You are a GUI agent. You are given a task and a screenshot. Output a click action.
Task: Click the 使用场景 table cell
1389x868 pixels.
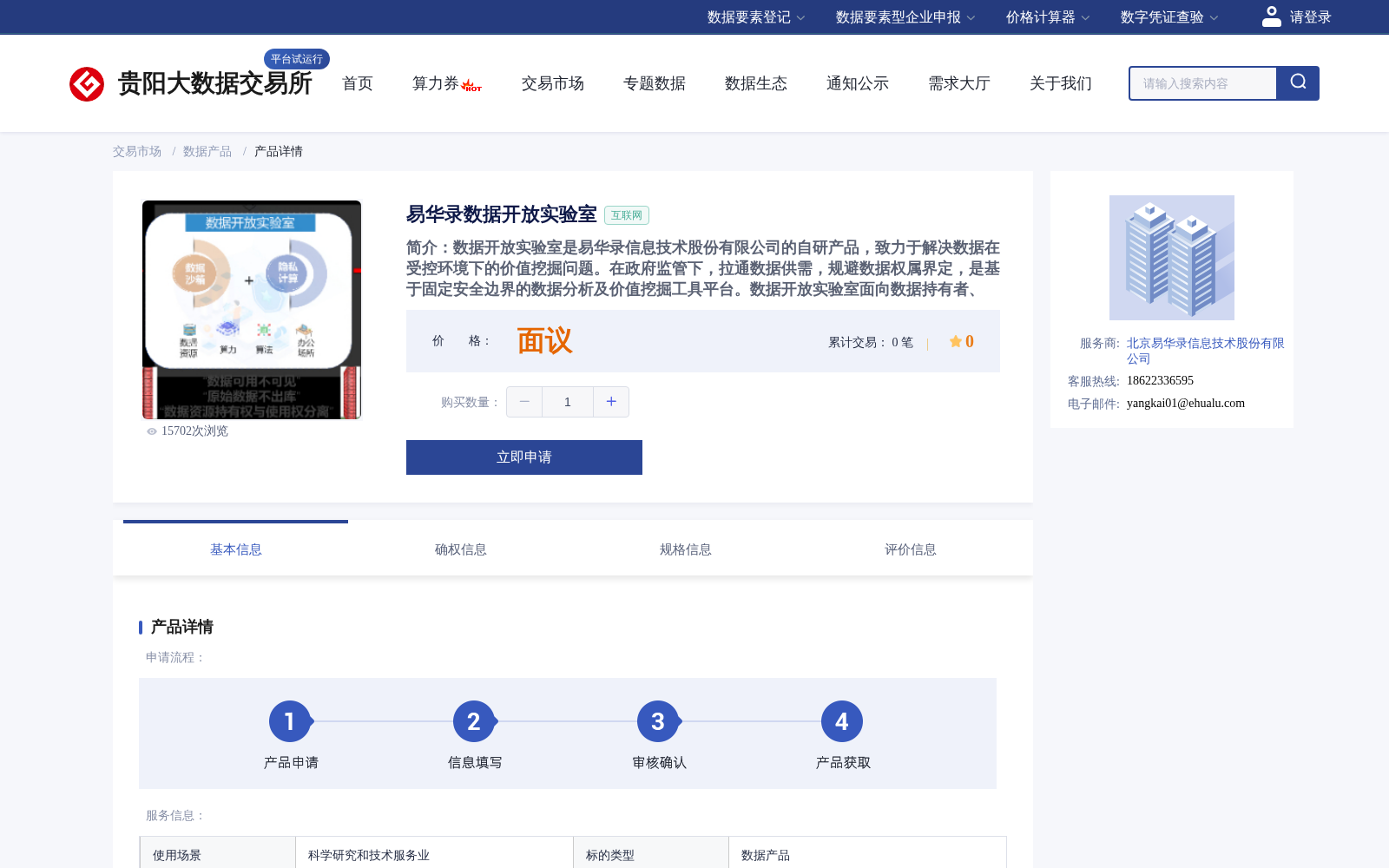[x=218, y=852]
